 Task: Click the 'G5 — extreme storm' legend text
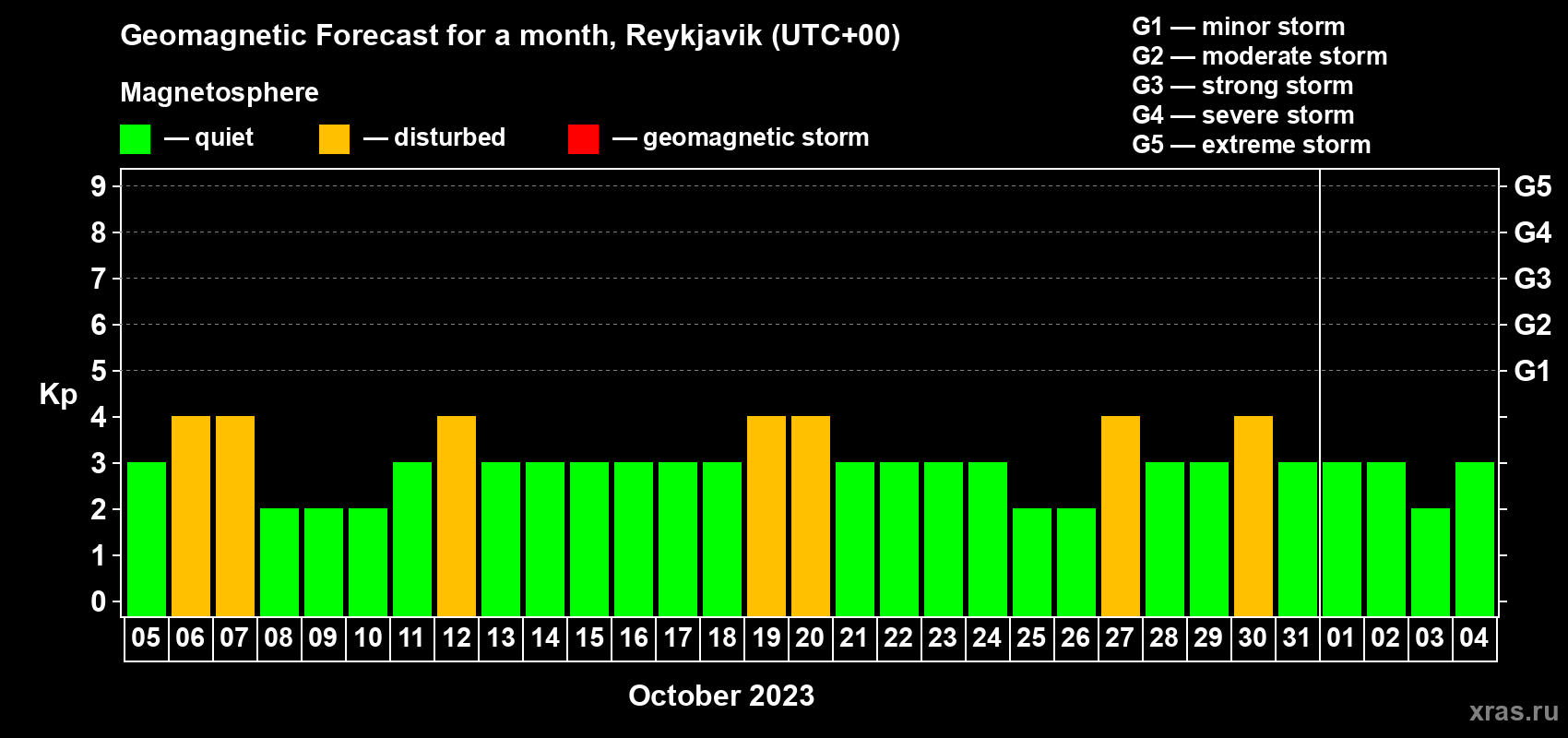coord(1252,145)
